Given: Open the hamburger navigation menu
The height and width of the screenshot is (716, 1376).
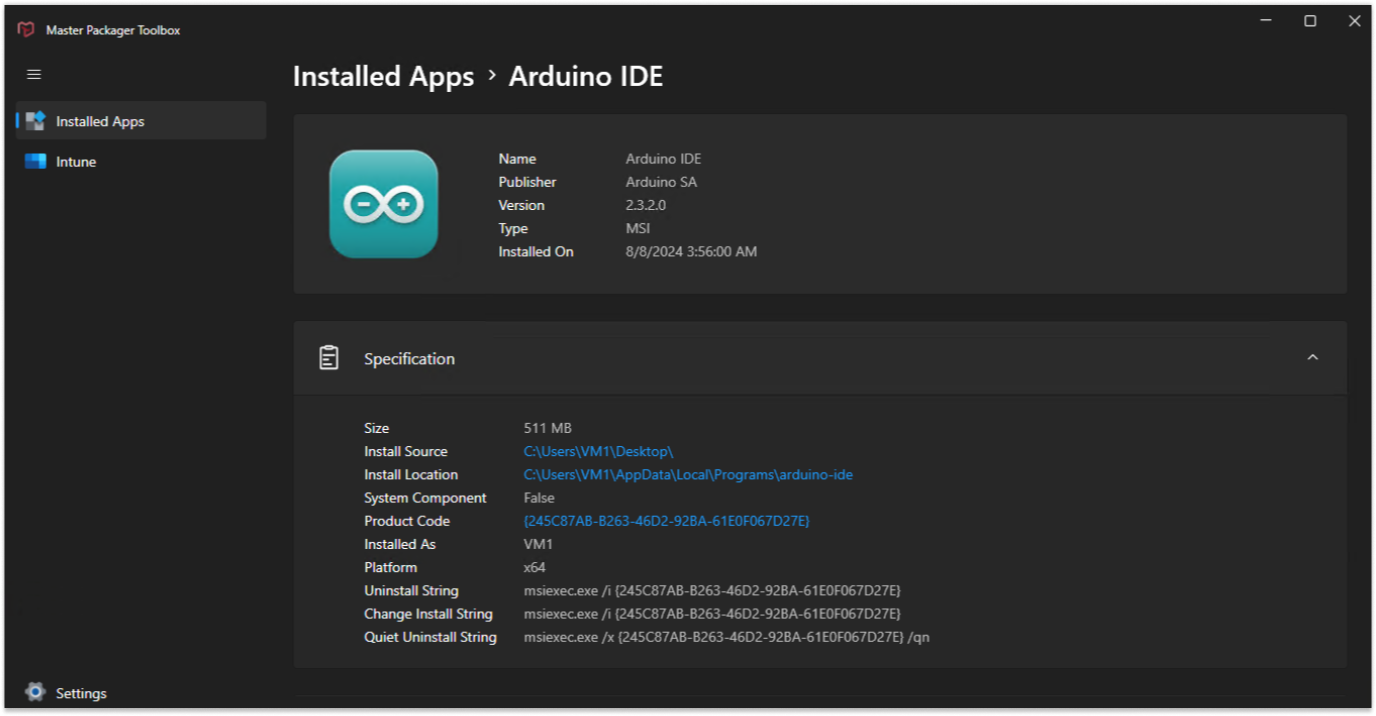Looking at the screenshot, I should 34,75.
